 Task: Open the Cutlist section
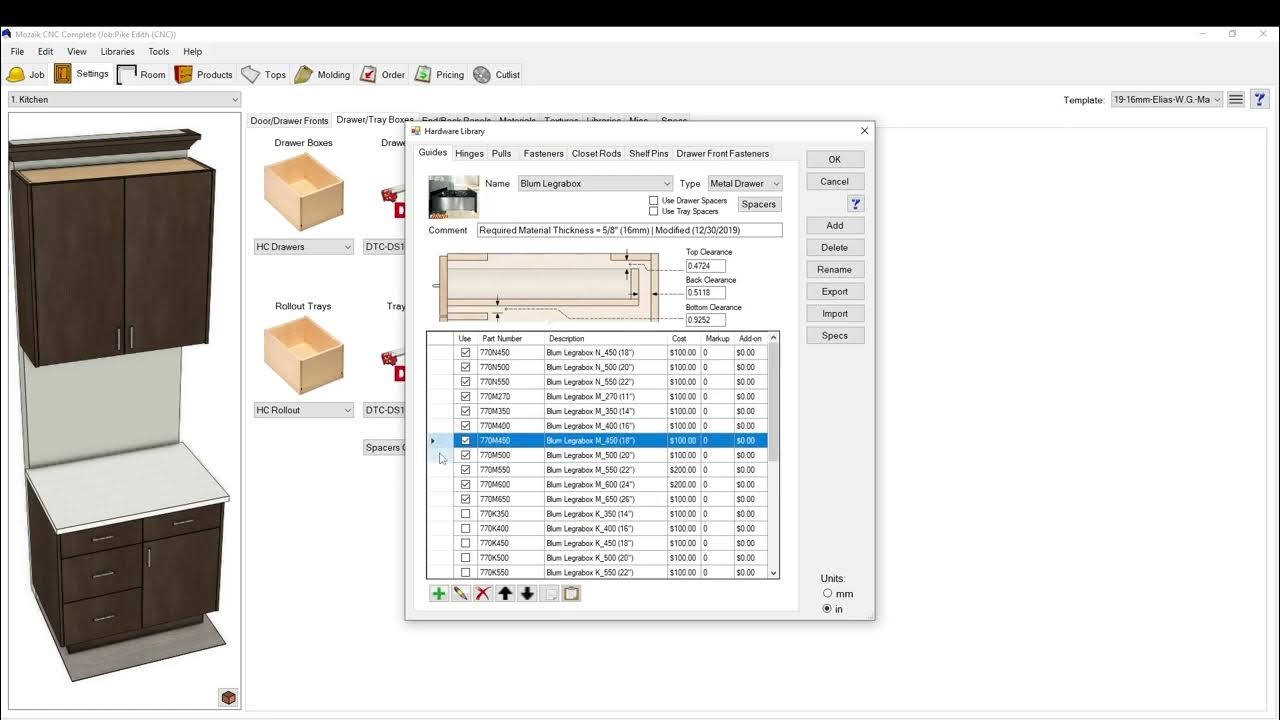[x=496, y=74]
